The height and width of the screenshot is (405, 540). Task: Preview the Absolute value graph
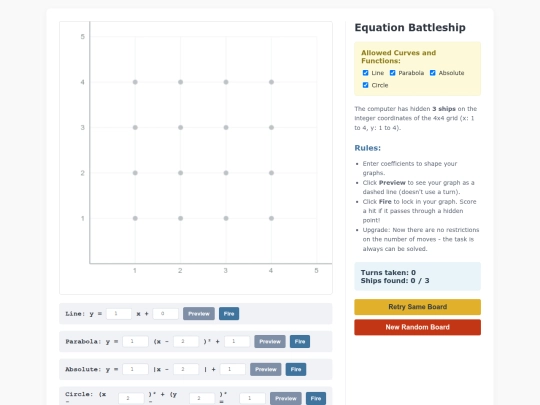point(266,369)
